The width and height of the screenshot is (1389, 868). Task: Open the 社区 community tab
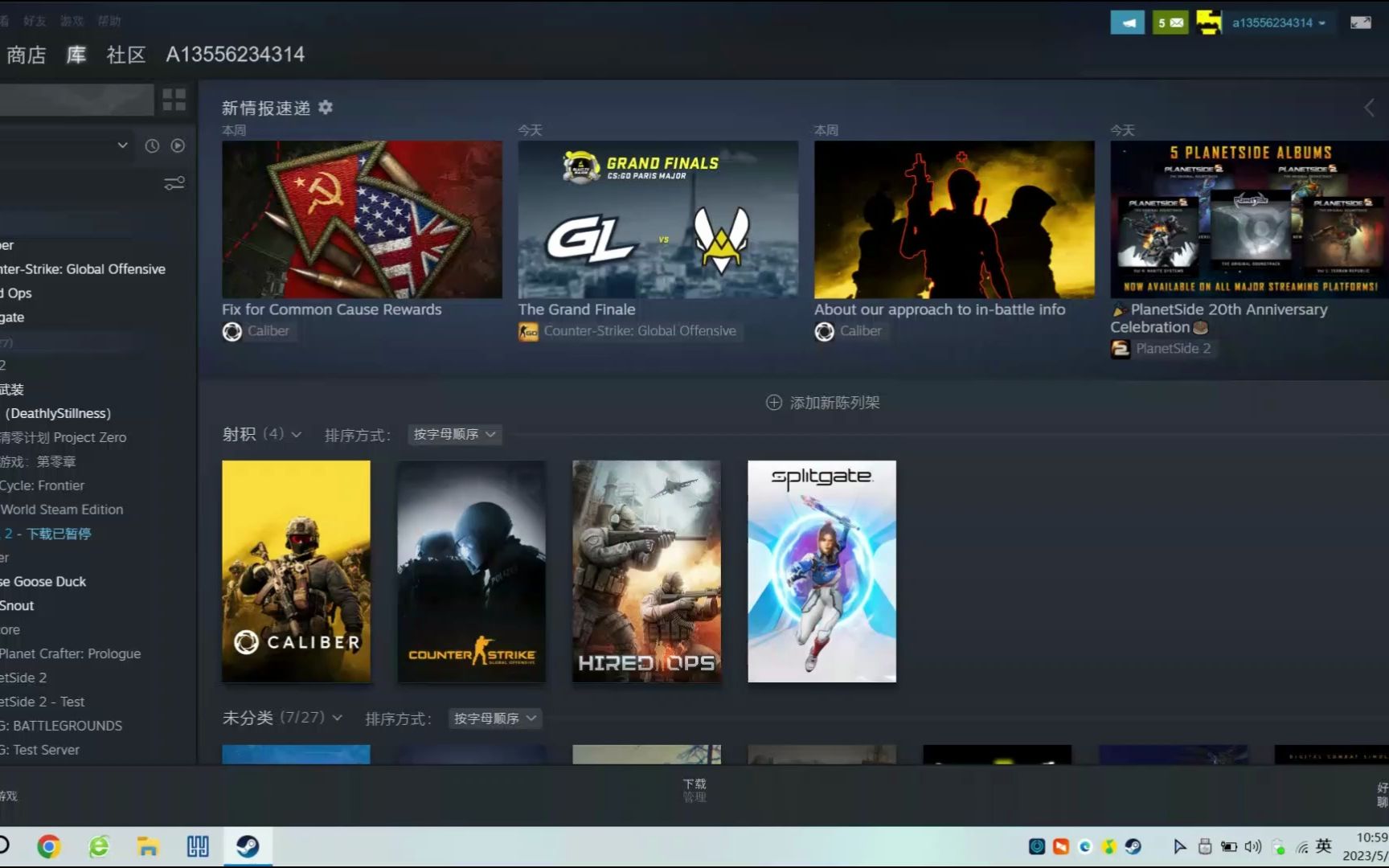pos(126,55)
